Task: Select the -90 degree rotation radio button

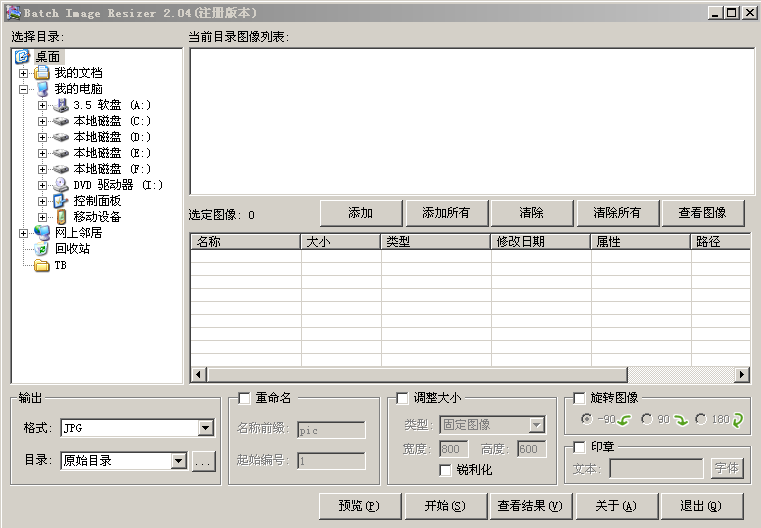Action: pos(587,419)
